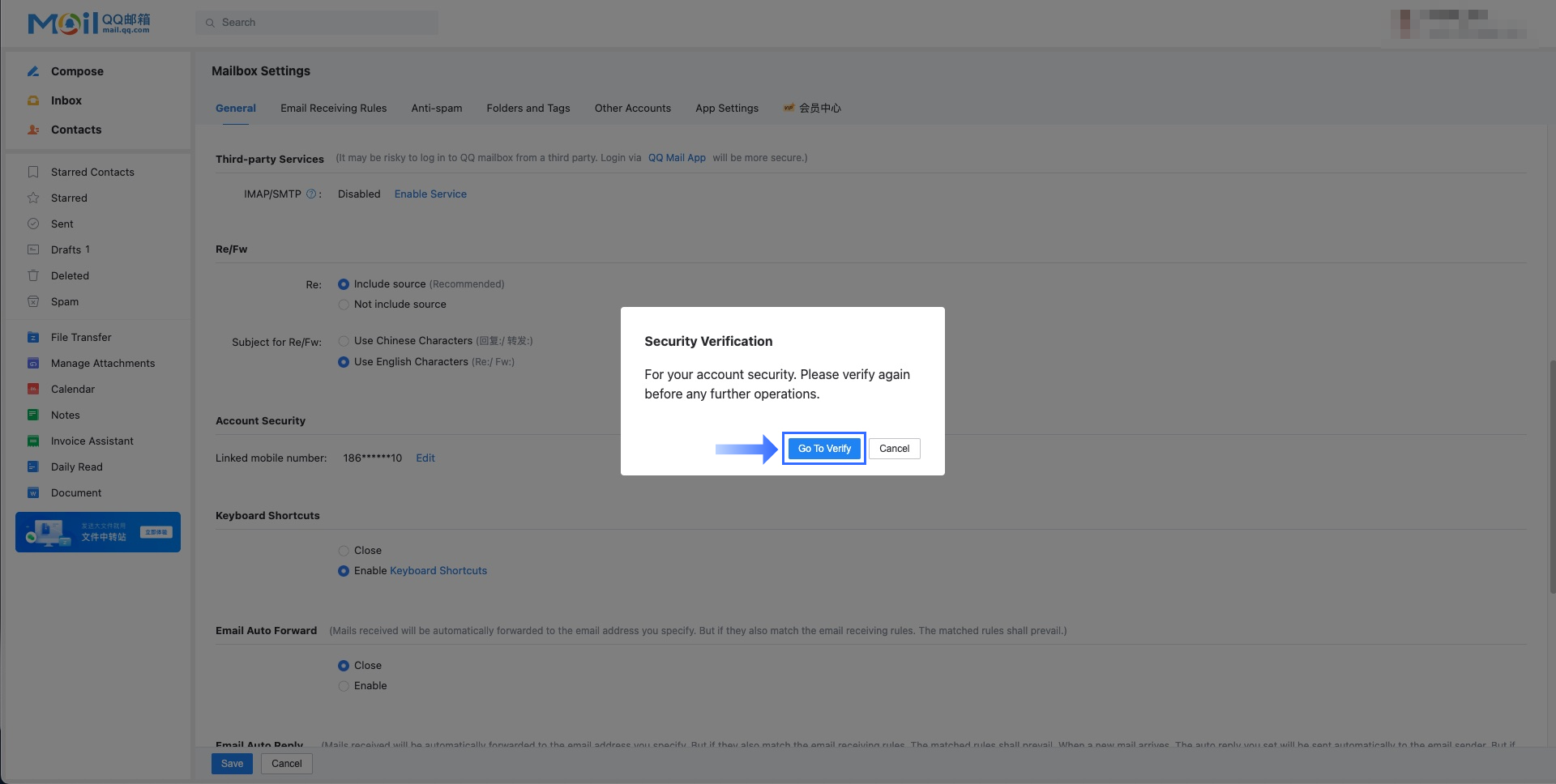1556x784 pixels.
Task: Select Use Chinese Characters for Re/Fw subject
Action: [344, 341]
